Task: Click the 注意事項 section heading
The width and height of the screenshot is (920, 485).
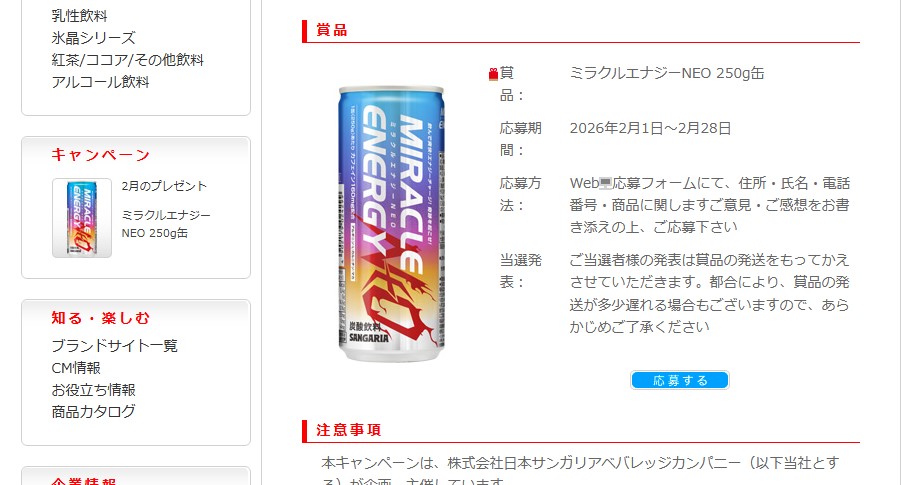Action: [x=349, y=430]
